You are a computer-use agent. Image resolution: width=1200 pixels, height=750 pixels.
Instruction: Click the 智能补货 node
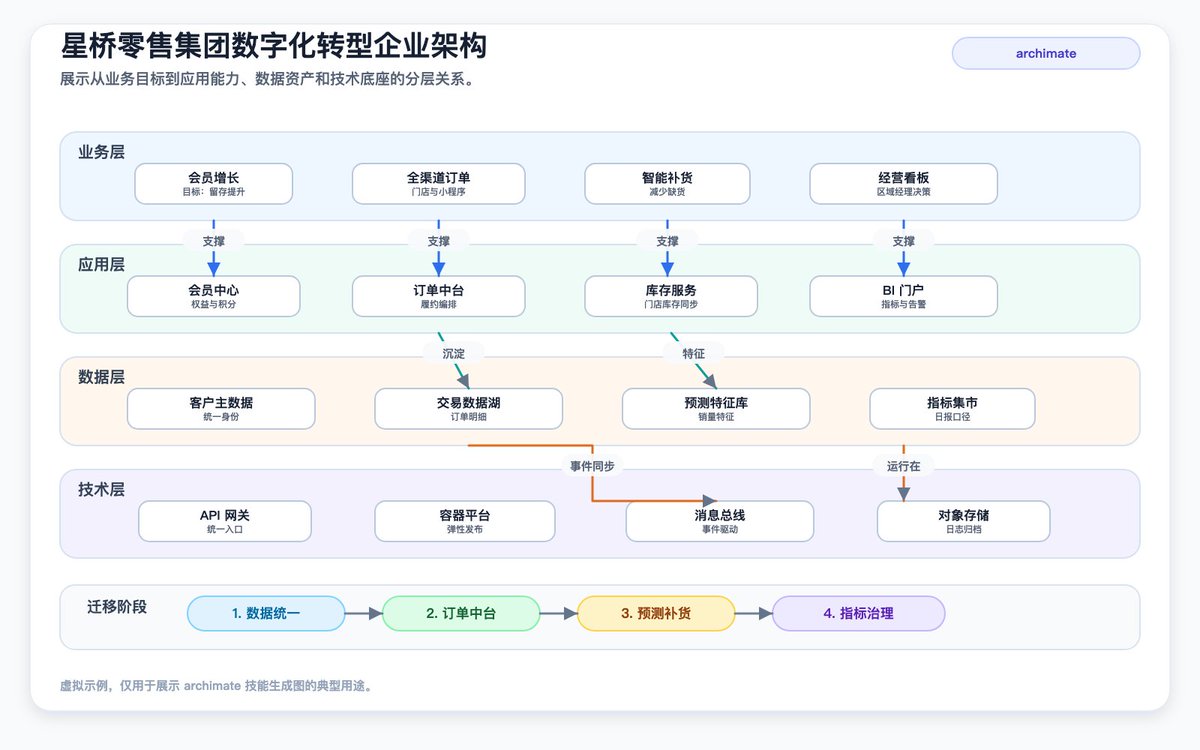tap(667, 184)
